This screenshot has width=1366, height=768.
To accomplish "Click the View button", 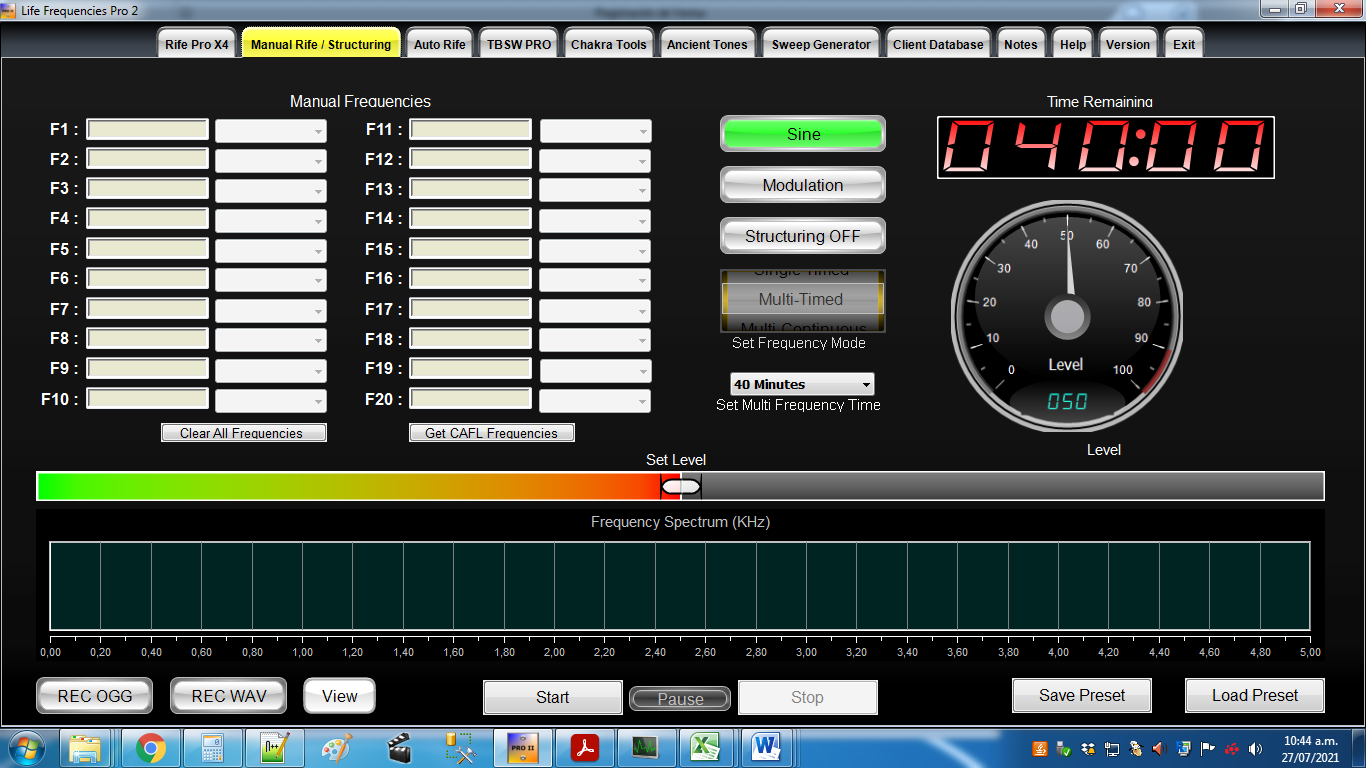I will pyautogui.click(x=340, y=696).
